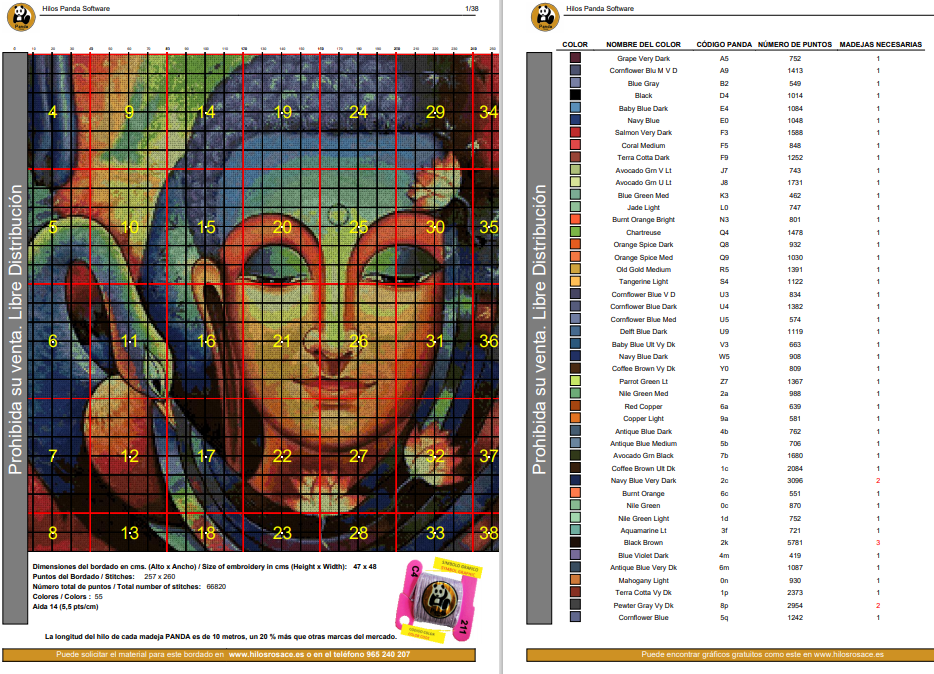
Task: Click the www.hilosrosace.es link in left footer
Action: 266,654
